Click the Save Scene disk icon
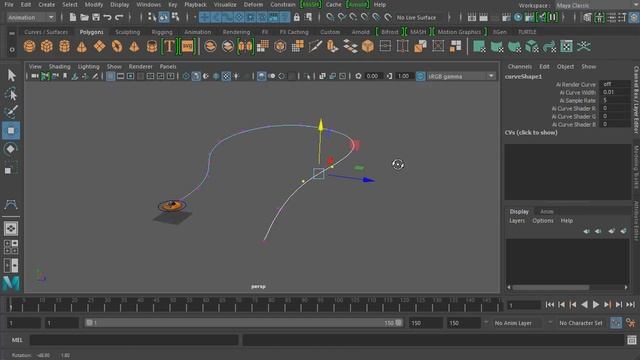Screen dimensions: 640x360 click(96, 17)
